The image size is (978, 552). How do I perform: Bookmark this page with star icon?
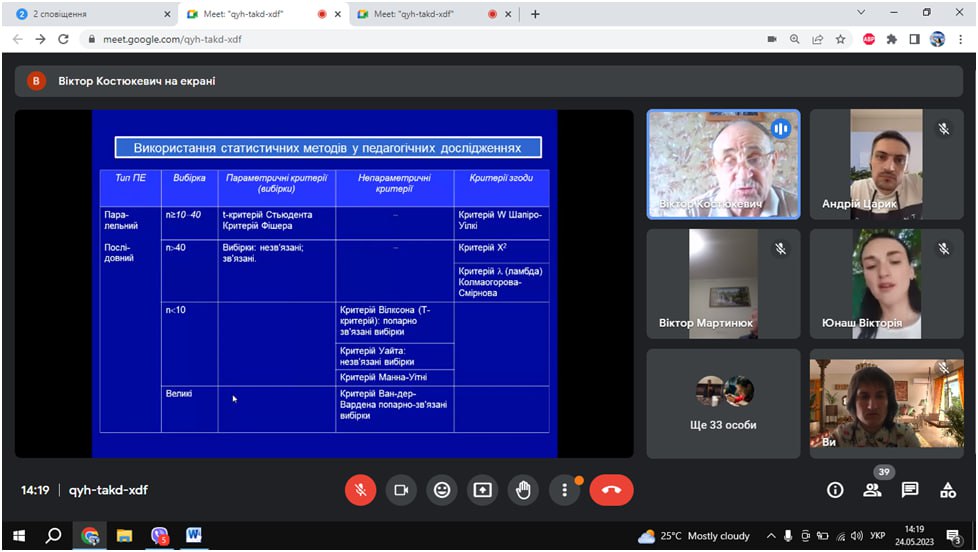click(x=841, y=39)
